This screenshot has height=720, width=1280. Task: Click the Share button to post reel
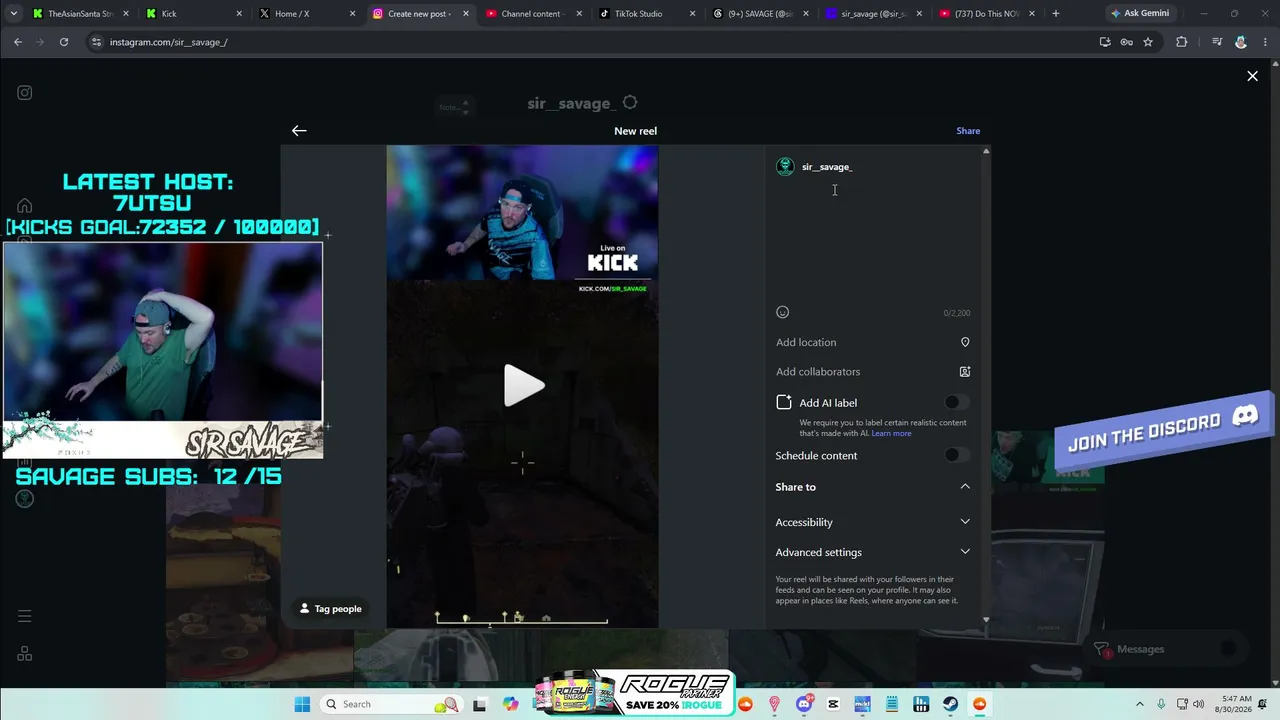pyautogui.click(x=968, y=131)
